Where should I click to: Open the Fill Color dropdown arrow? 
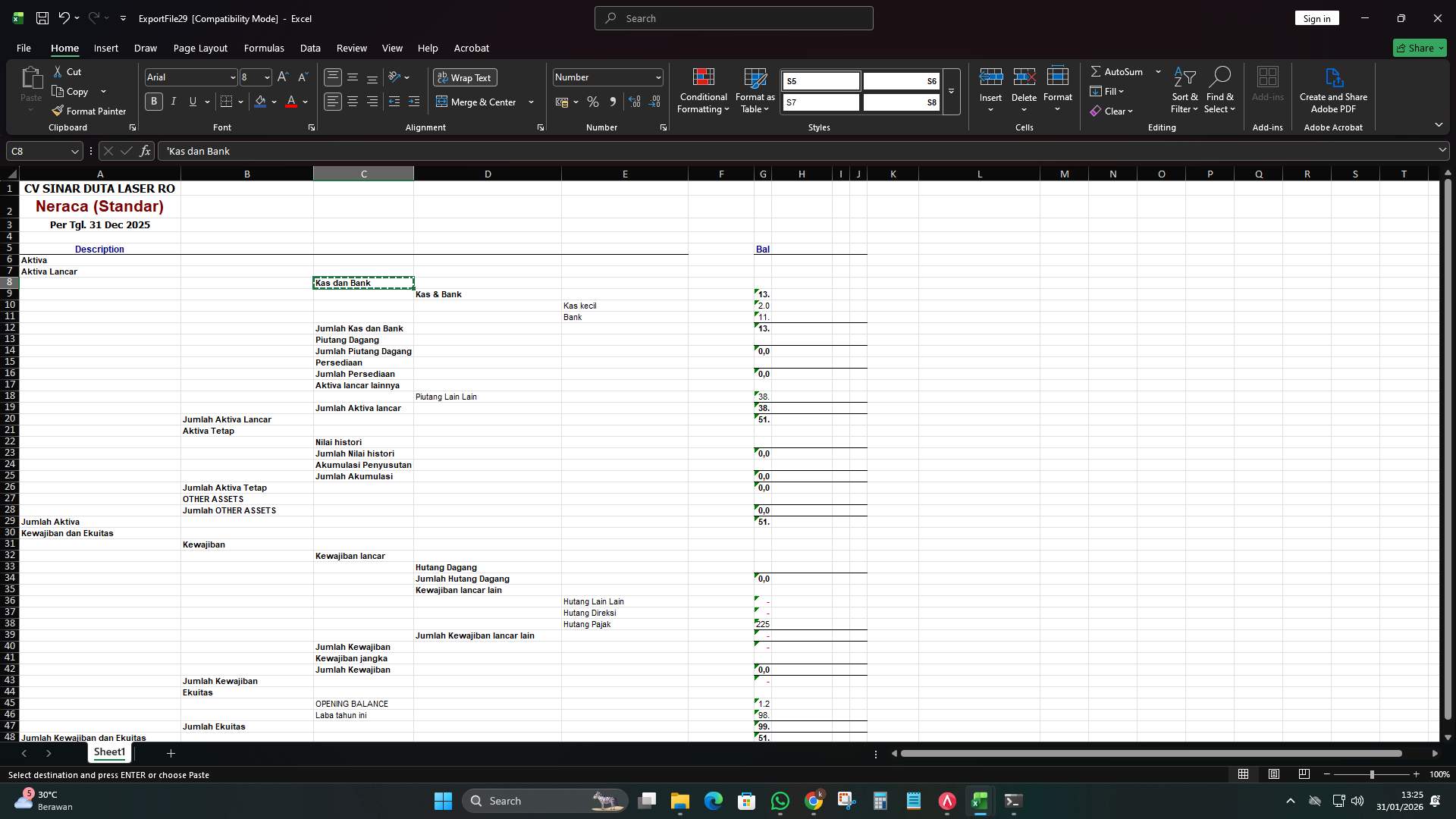click(273, 102)
